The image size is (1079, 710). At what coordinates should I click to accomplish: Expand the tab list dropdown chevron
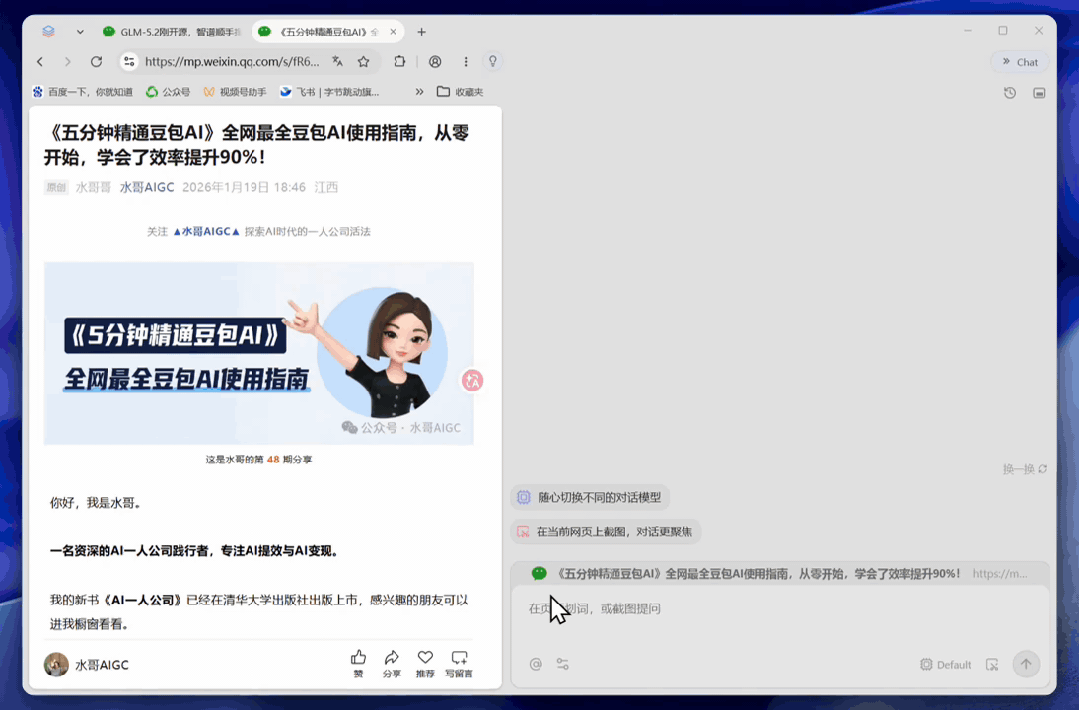coord(80,32)
